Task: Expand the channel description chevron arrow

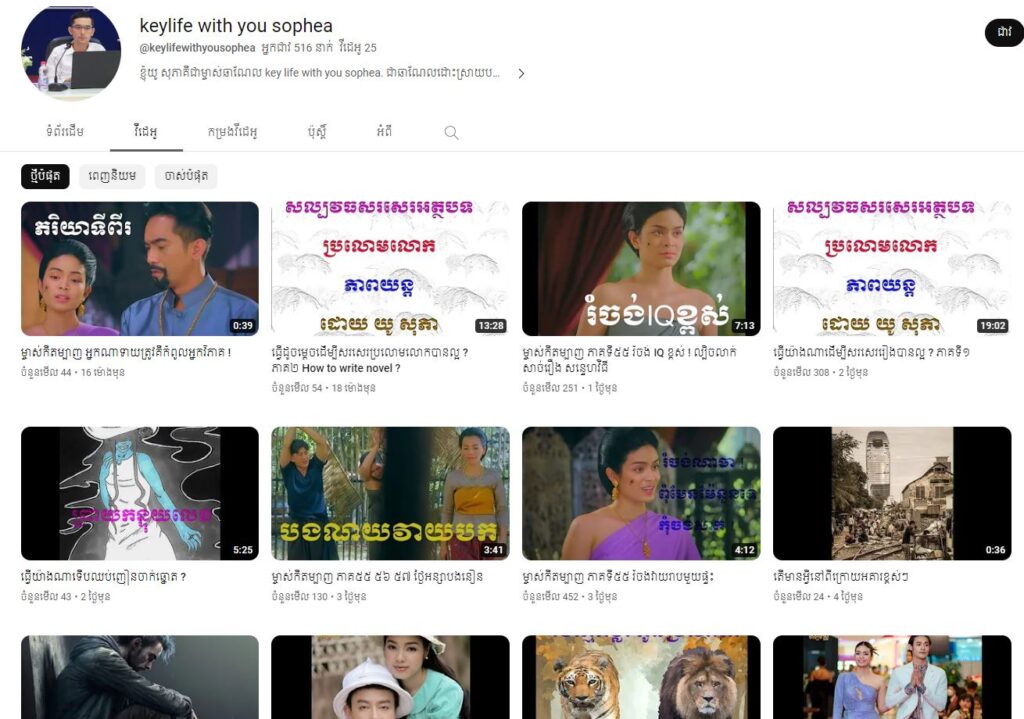Action: [521, 74]
